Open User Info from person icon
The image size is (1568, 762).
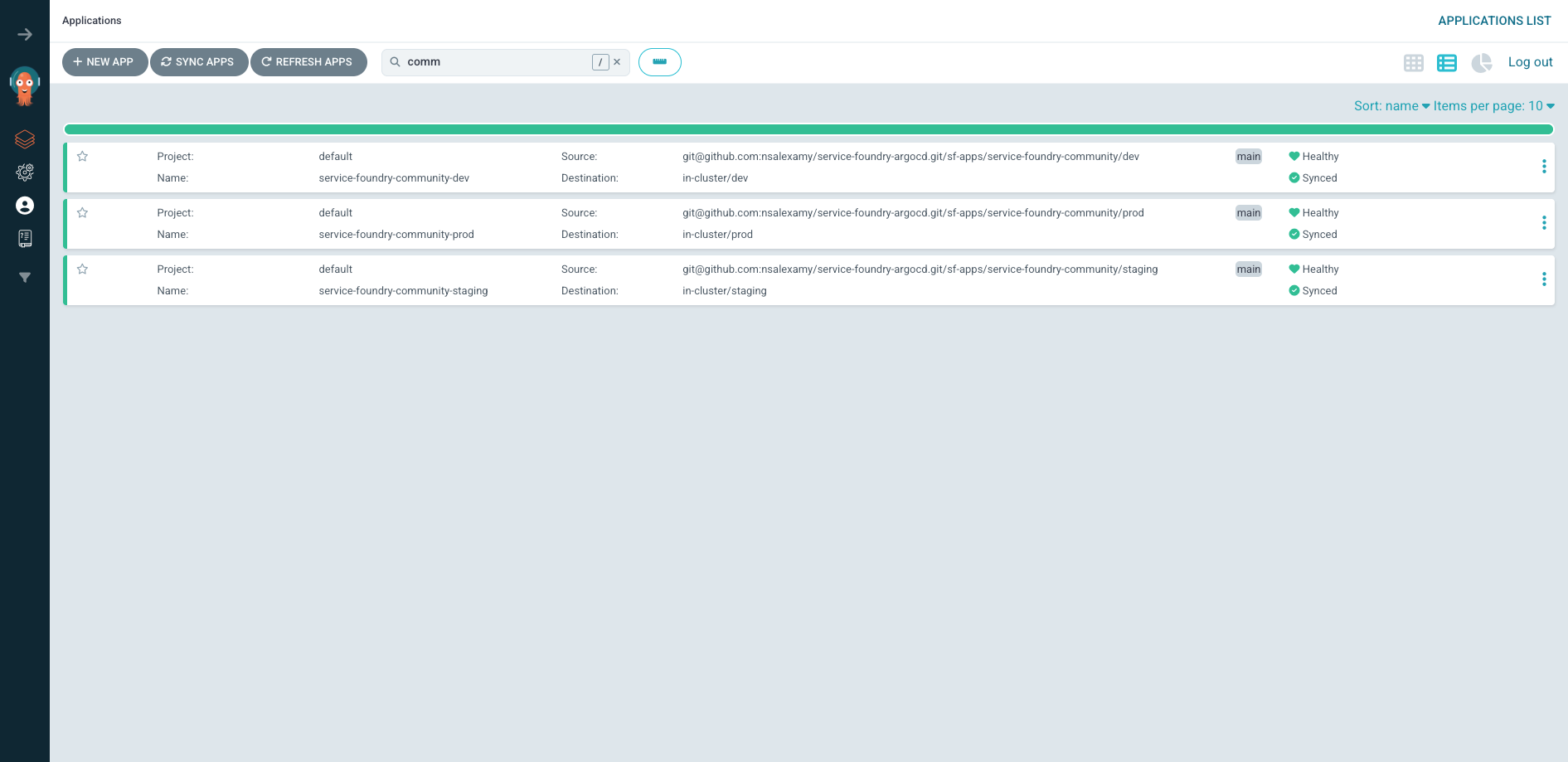click(x=25, y=206)
